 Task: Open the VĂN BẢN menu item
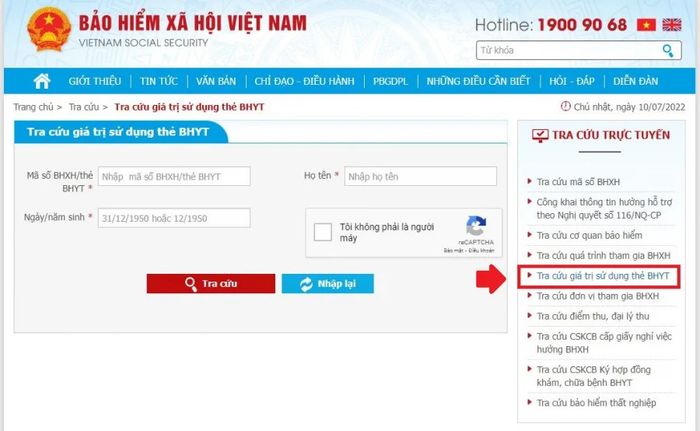216,81
